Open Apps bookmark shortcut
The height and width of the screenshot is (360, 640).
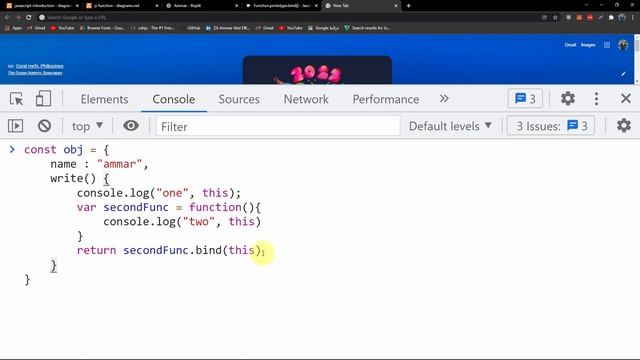pos(13,28)
